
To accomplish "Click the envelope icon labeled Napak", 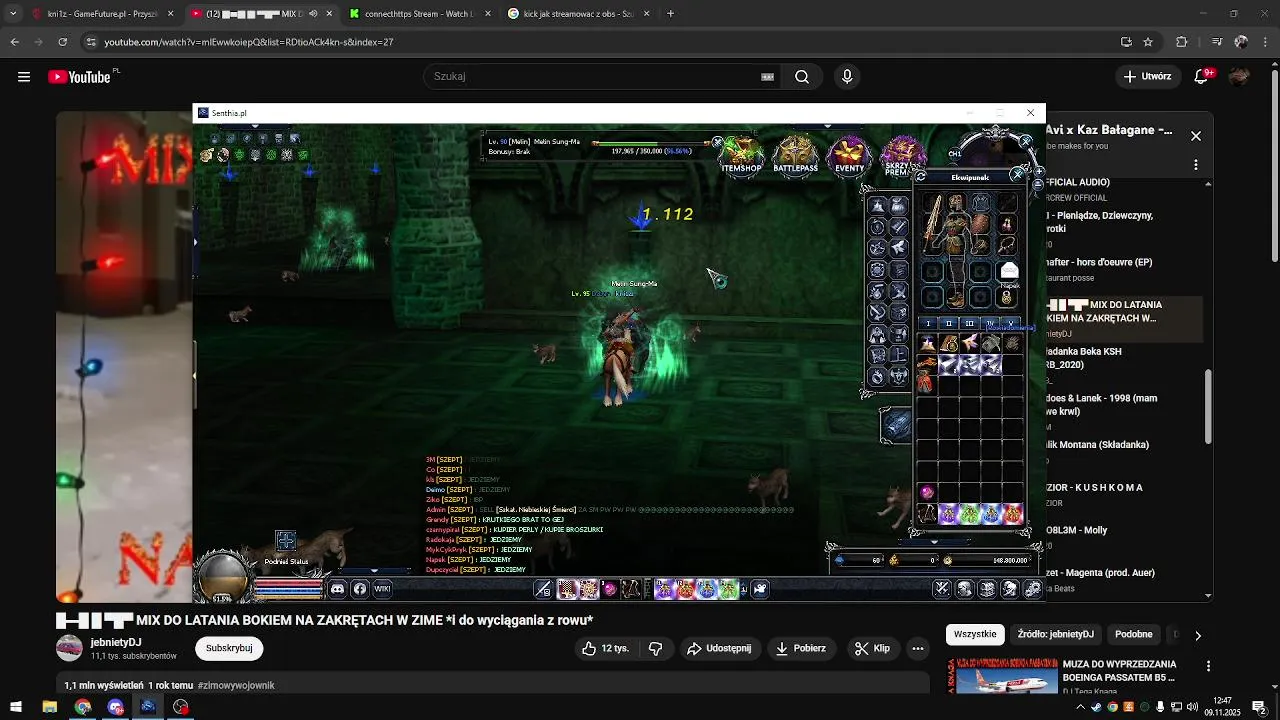I will [1009, 271].
